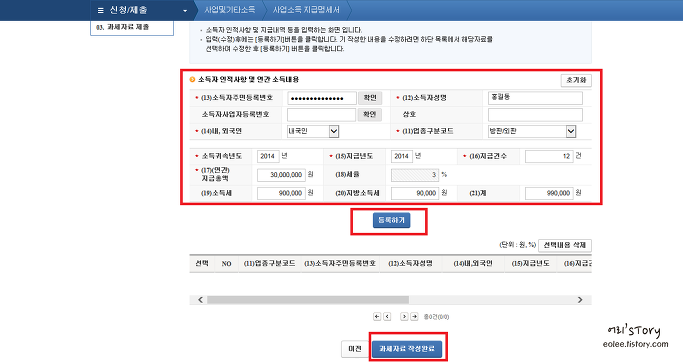Expand the 신청/제출 dropdown arrow
This screenshot has height=362, width=683.
point(185,10)
